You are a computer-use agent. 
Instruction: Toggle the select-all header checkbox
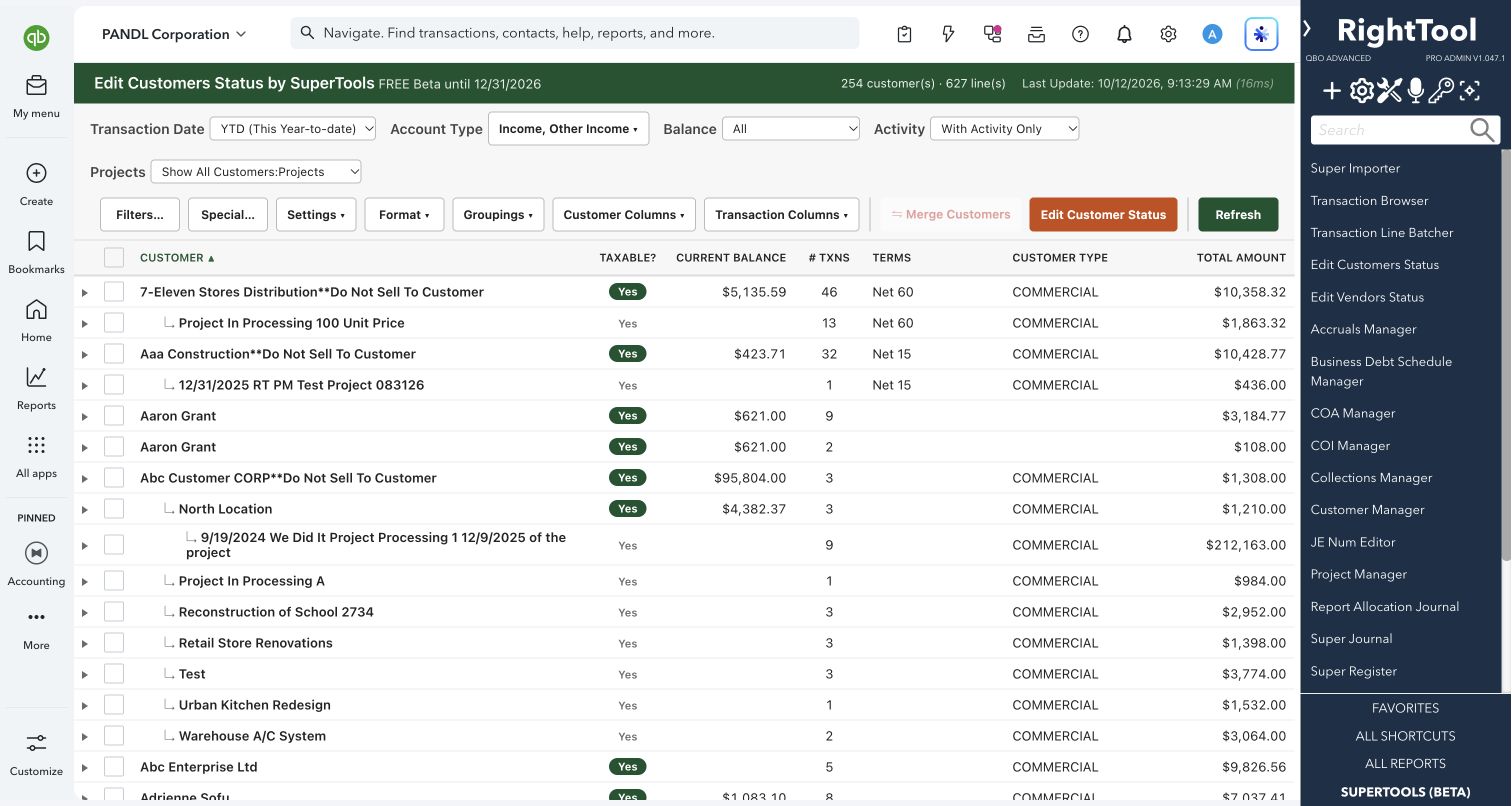coord(114,257)
